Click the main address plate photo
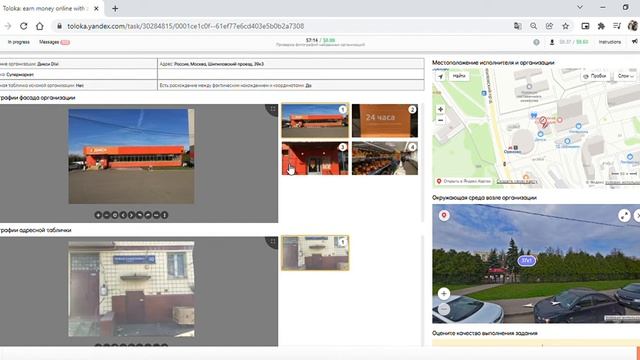Viewport: 640px width, 360px height. pyautogui.click(x=131, y=289)
